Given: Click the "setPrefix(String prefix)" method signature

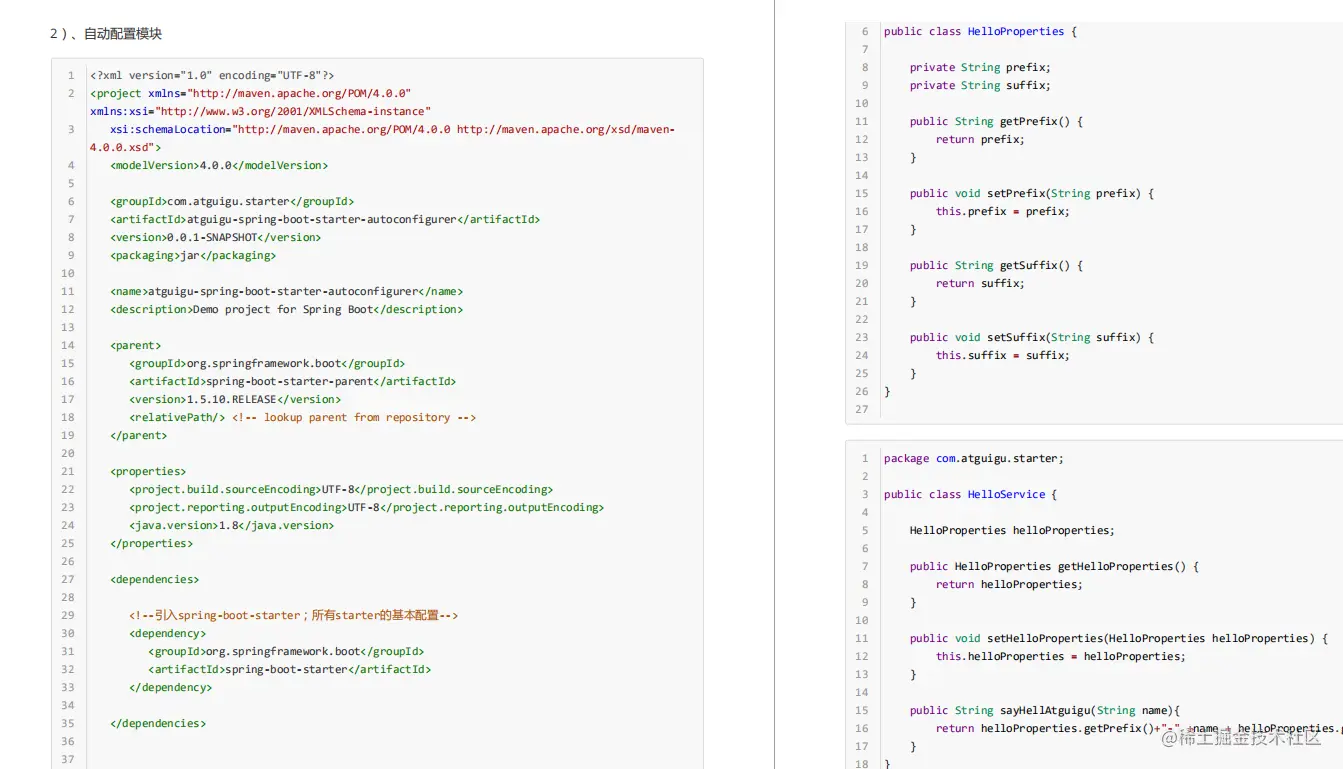Looking at the screenshot, I should (1032, 193).
